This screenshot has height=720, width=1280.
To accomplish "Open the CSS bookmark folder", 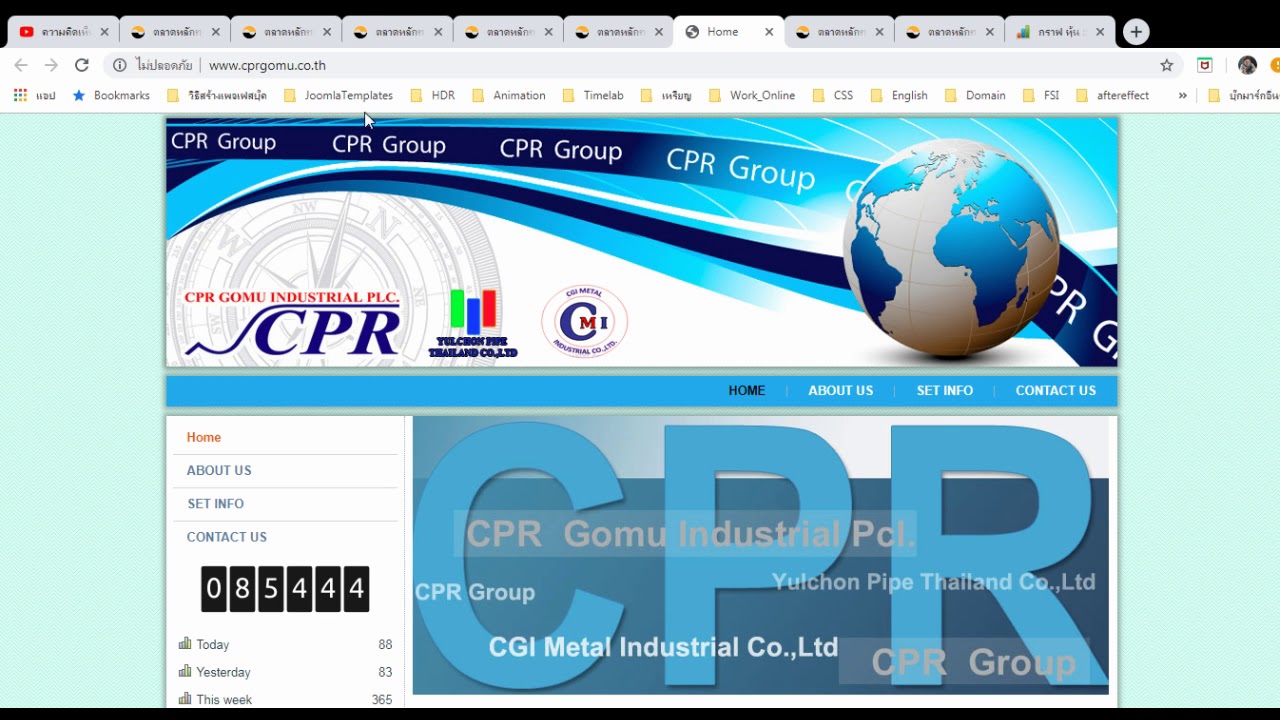I will tap(832, 95).
